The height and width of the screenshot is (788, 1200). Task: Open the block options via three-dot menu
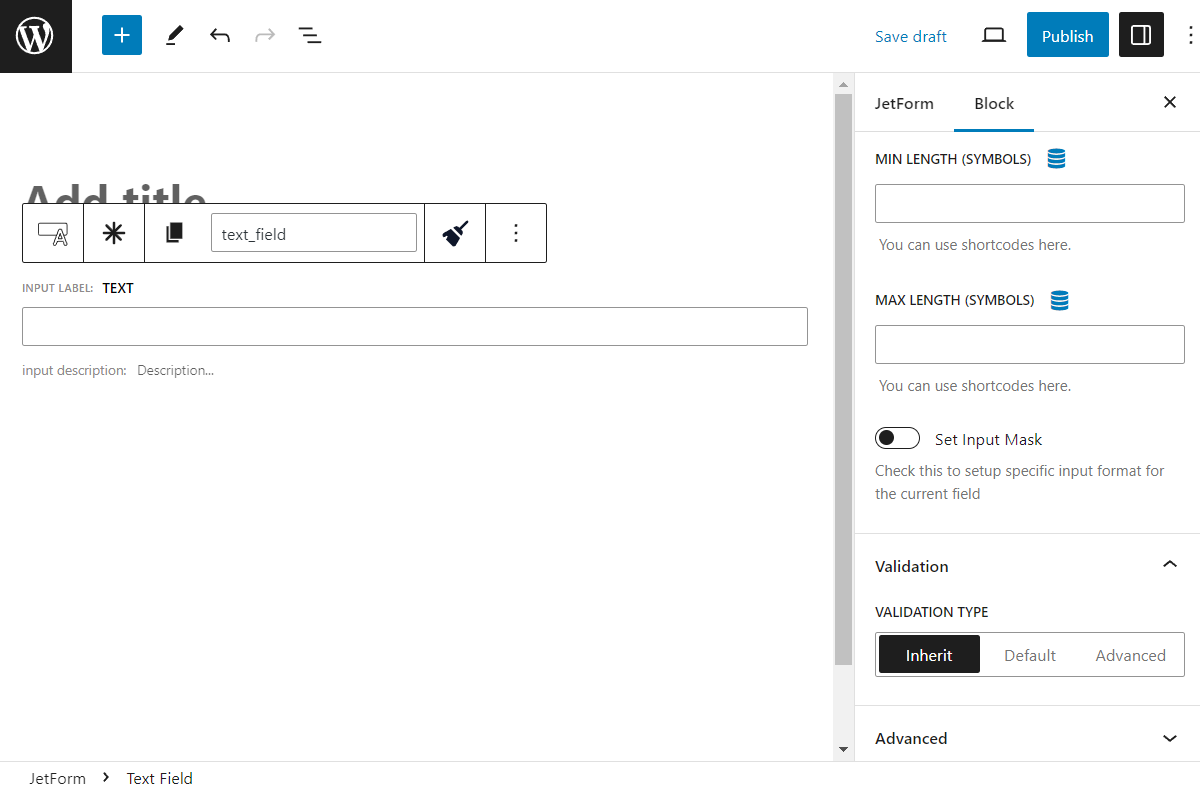pyautogui.click(x=516, y=232)
